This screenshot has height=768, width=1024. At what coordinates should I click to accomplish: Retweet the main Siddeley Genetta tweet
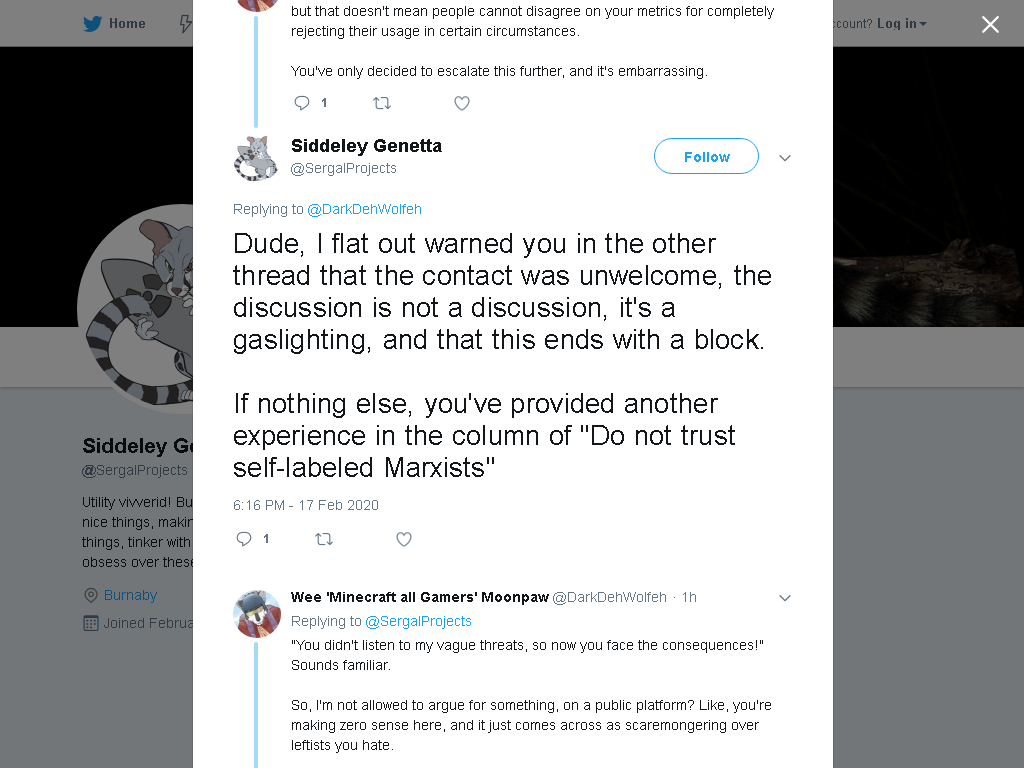click(x=324, y=539)
